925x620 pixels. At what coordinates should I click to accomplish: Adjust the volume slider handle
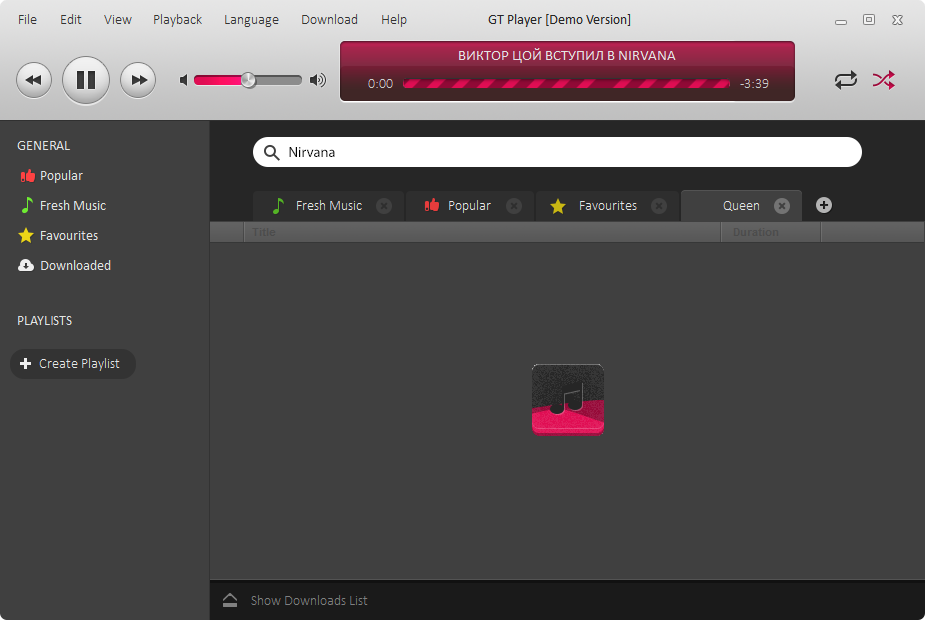(248, 80)
